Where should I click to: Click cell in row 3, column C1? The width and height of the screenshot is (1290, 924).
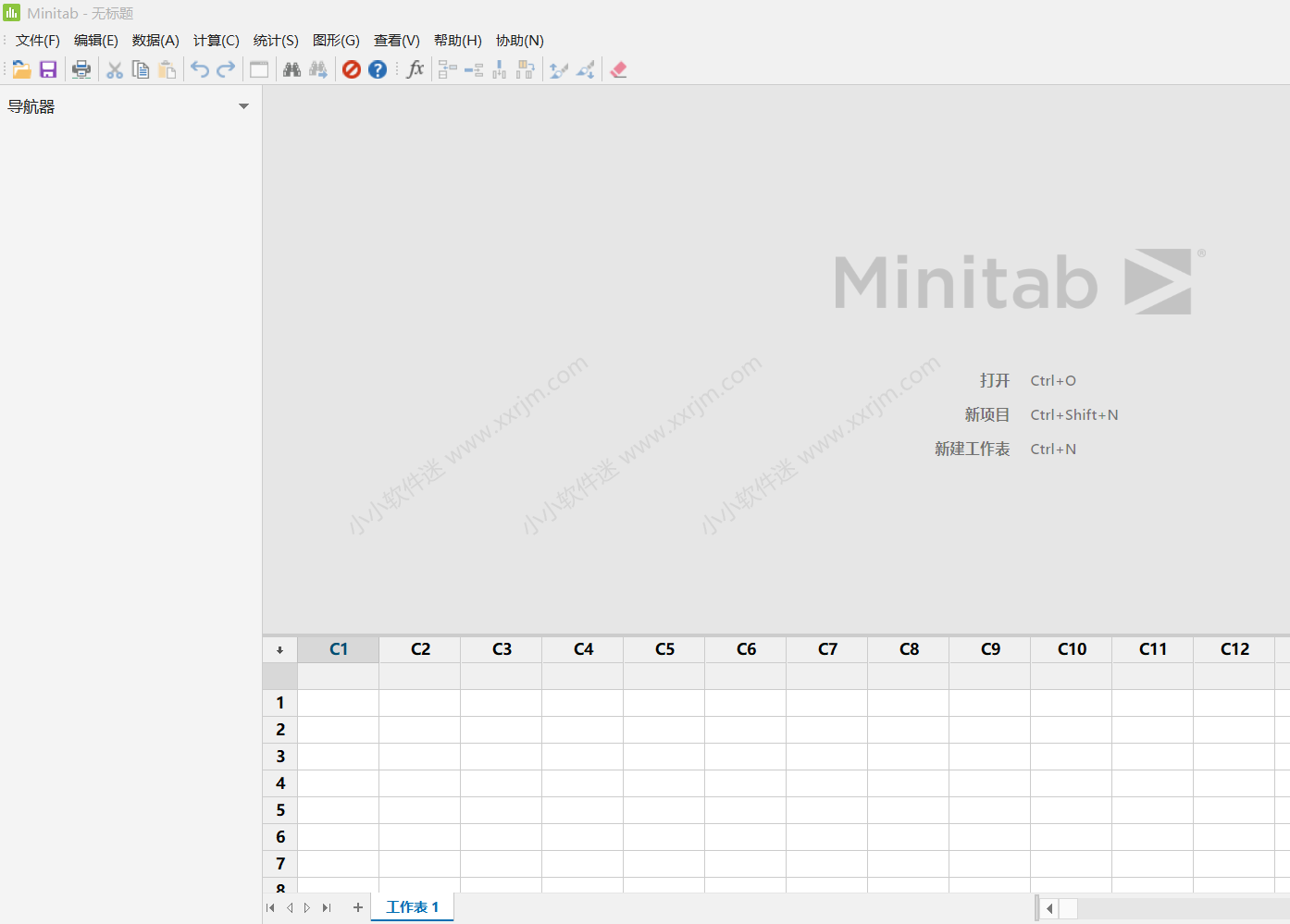pos(339,757)
